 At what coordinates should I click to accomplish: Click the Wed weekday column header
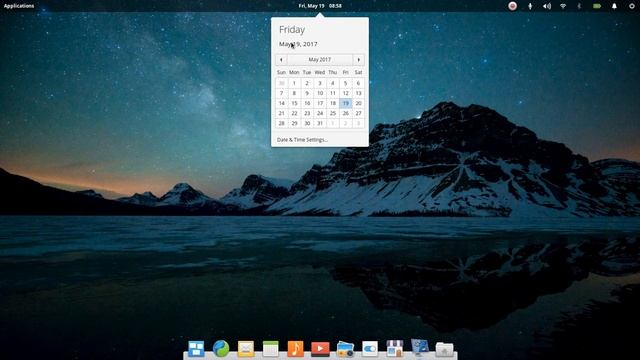[x=320, y=72]
